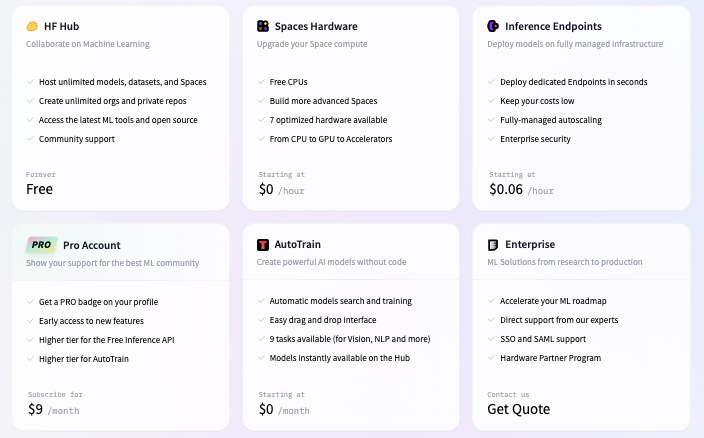
Task: Open the Enterprise card heading
Action: (x=530, y=244)
